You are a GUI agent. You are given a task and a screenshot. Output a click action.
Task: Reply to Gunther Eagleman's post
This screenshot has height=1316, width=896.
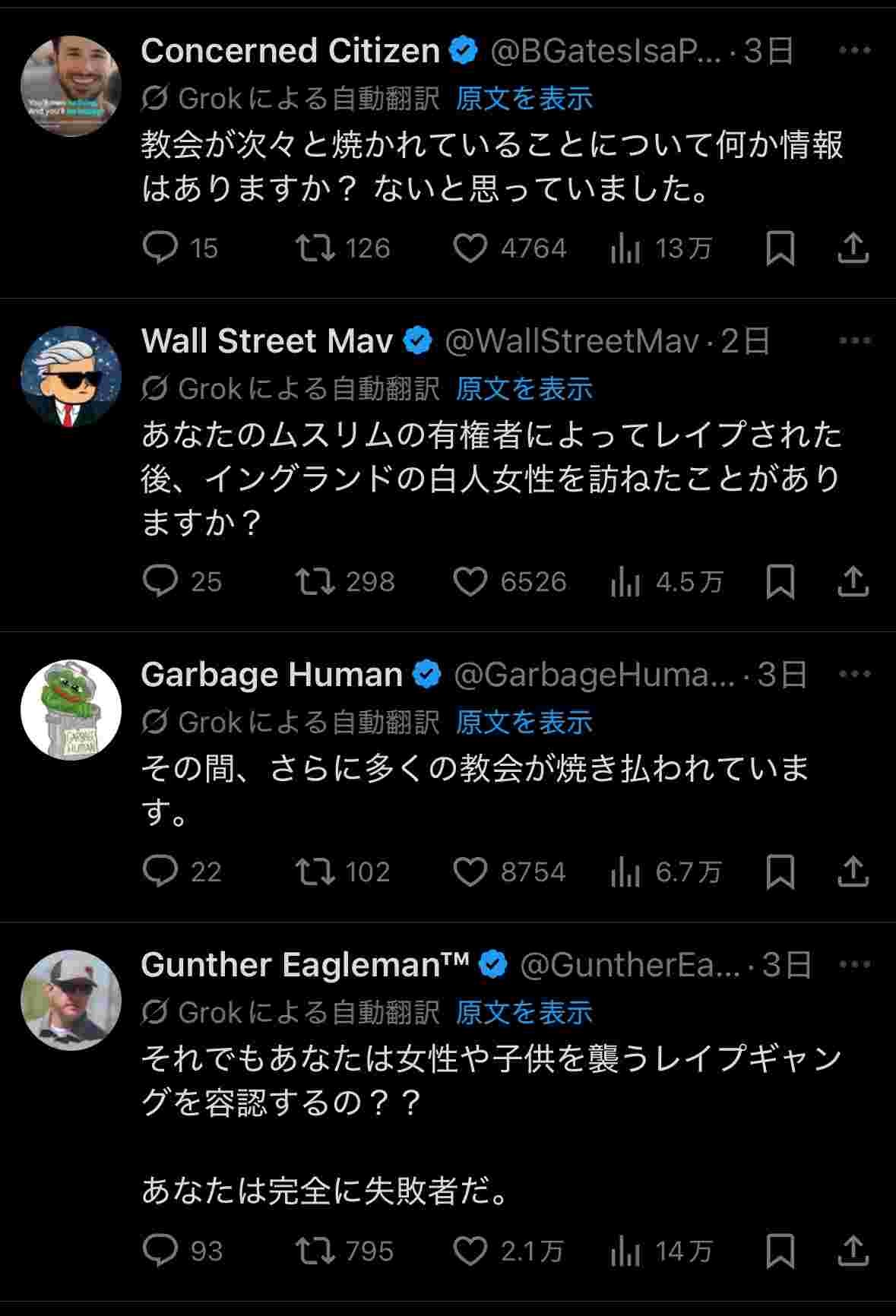pos(160,1251)
